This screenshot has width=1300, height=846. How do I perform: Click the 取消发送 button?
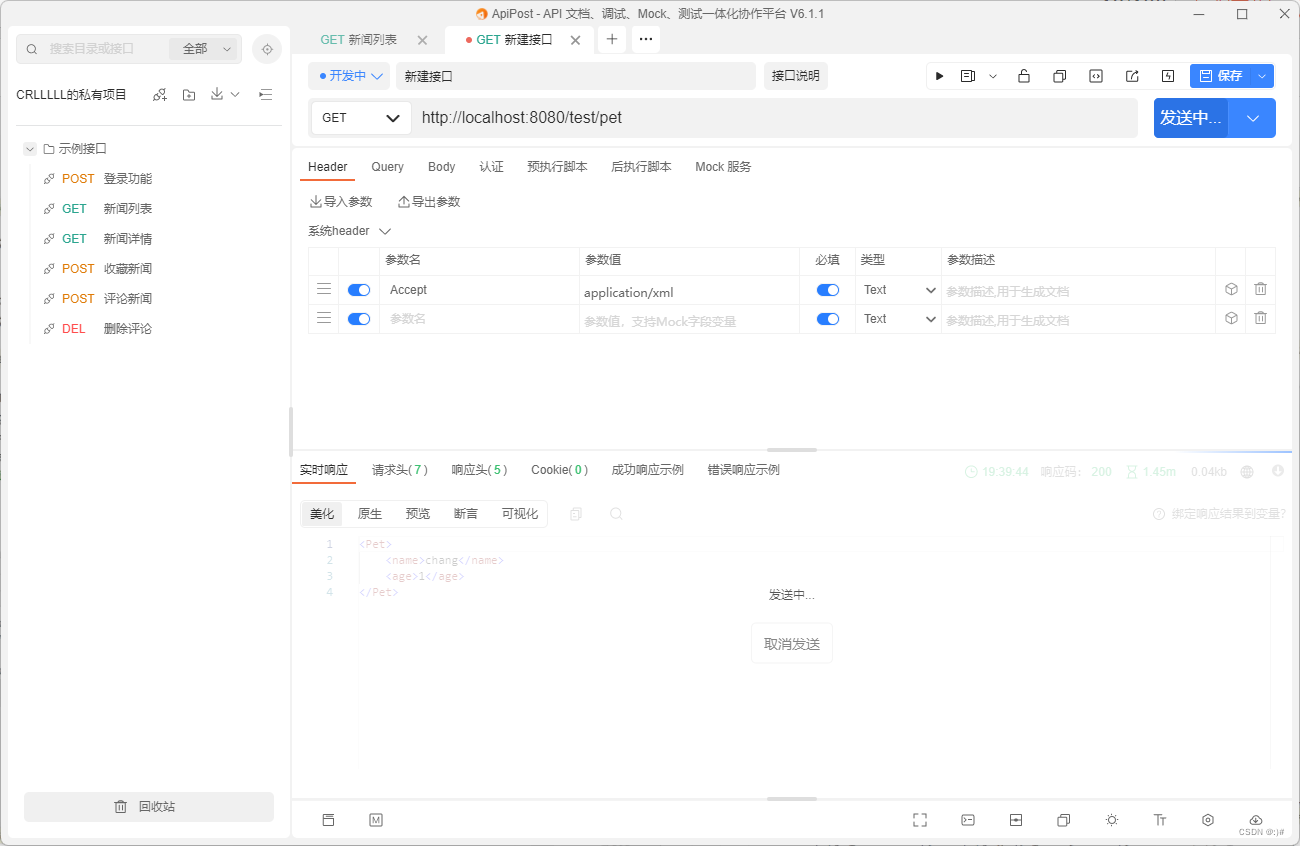792,644
